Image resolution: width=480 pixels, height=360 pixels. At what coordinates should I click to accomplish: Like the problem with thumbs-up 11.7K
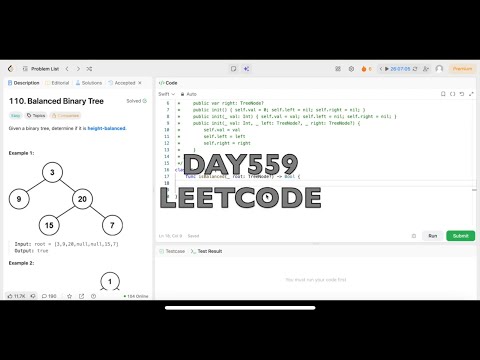16,296
